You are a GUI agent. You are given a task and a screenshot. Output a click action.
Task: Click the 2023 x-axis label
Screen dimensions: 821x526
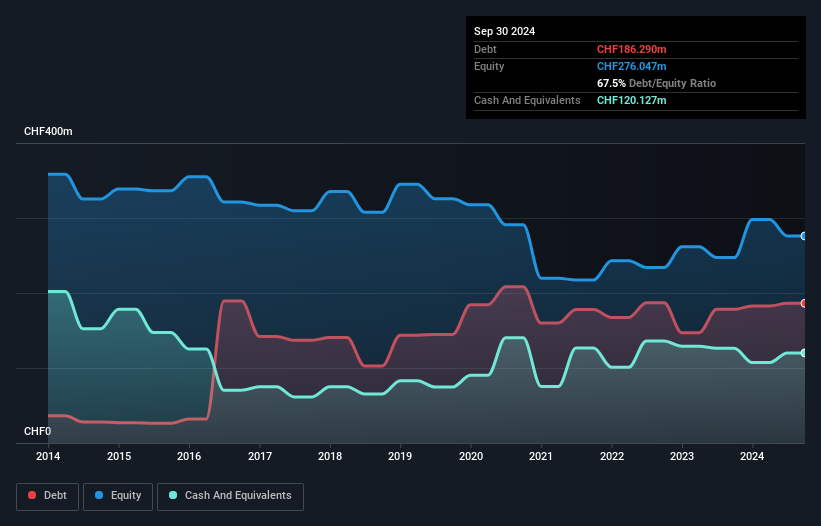point(682,456)
